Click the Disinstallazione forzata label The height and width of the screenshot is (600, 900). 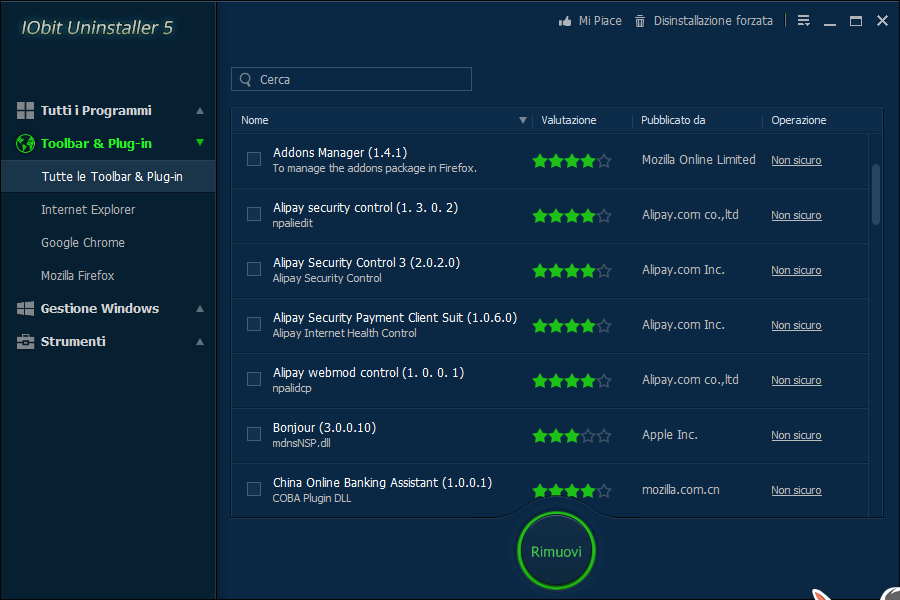click(x=713, y=21)
